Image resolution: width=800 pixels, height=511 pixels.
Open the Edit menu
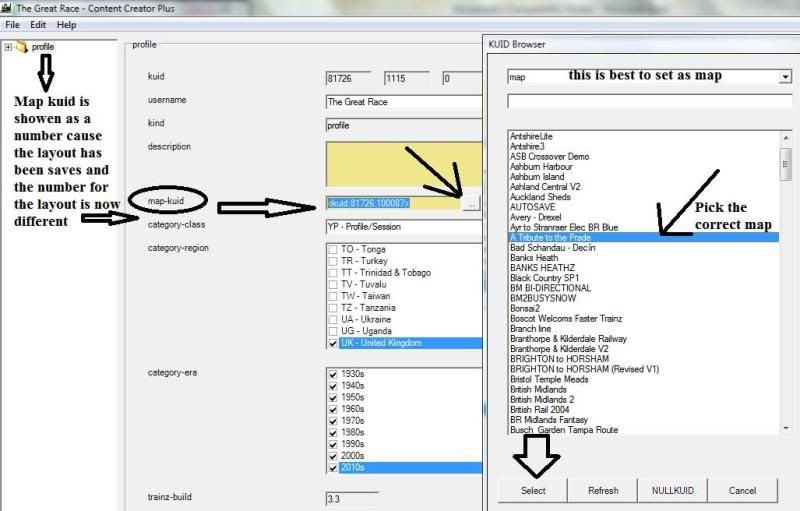[x=38, y=24]
